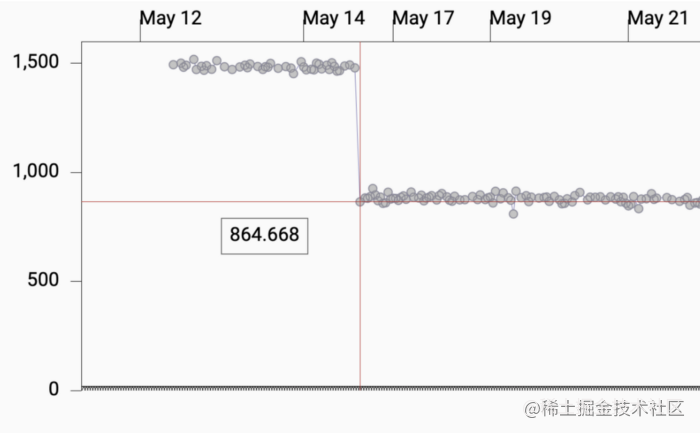Click the data point at the crosshair intersection
700x433 pixels.
tap(360, 202)
